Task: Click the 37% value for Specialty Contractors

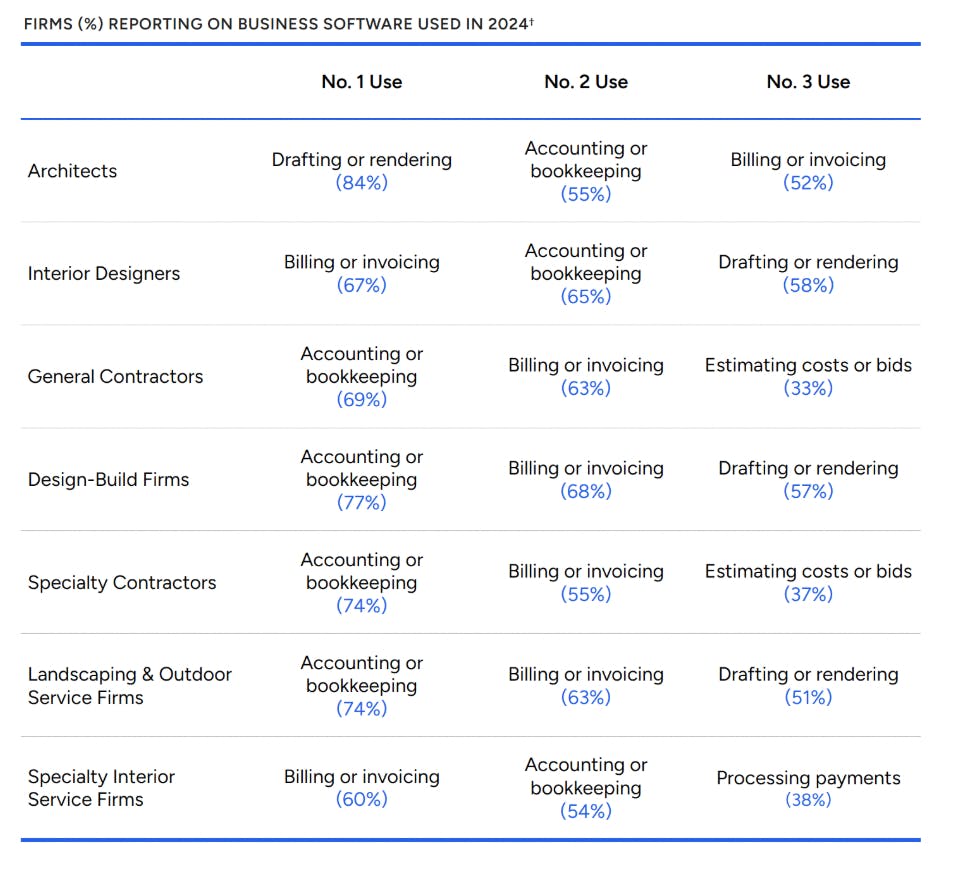Action: (x=808, y=594)
